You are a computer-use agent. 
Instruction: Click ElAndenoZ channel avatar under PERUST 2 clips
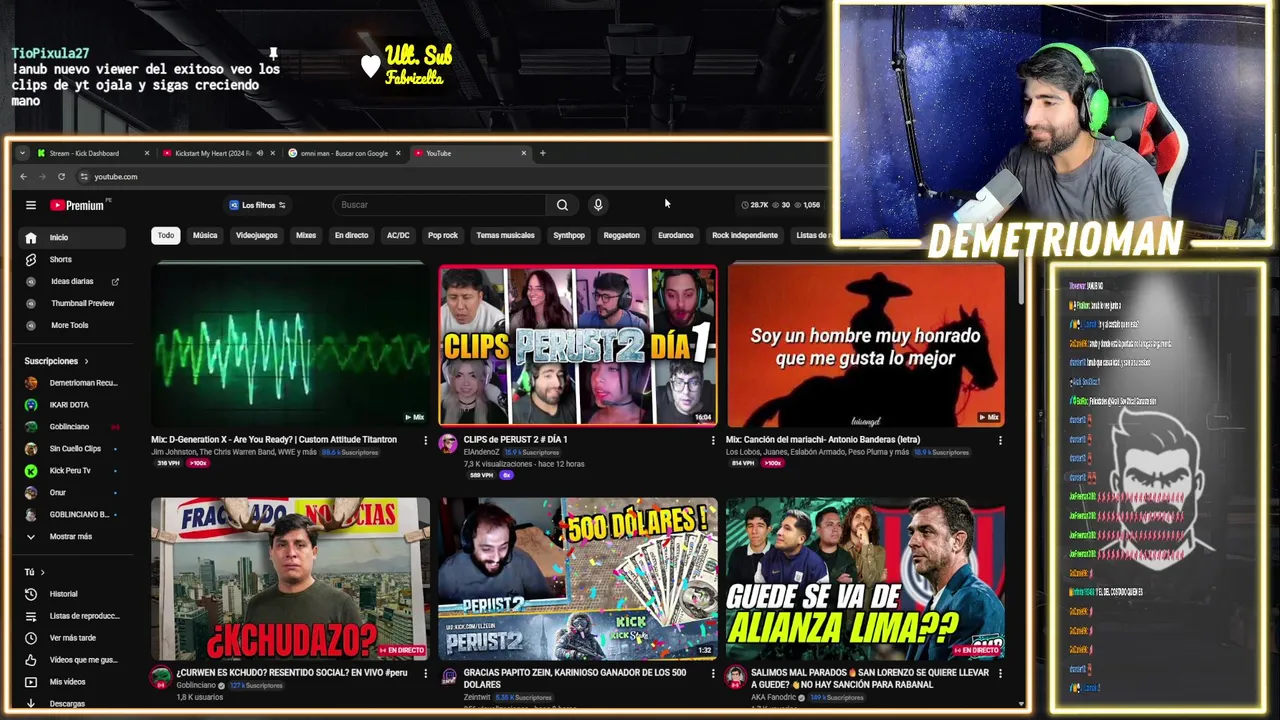pyautogui.click(x=448, y=443)
